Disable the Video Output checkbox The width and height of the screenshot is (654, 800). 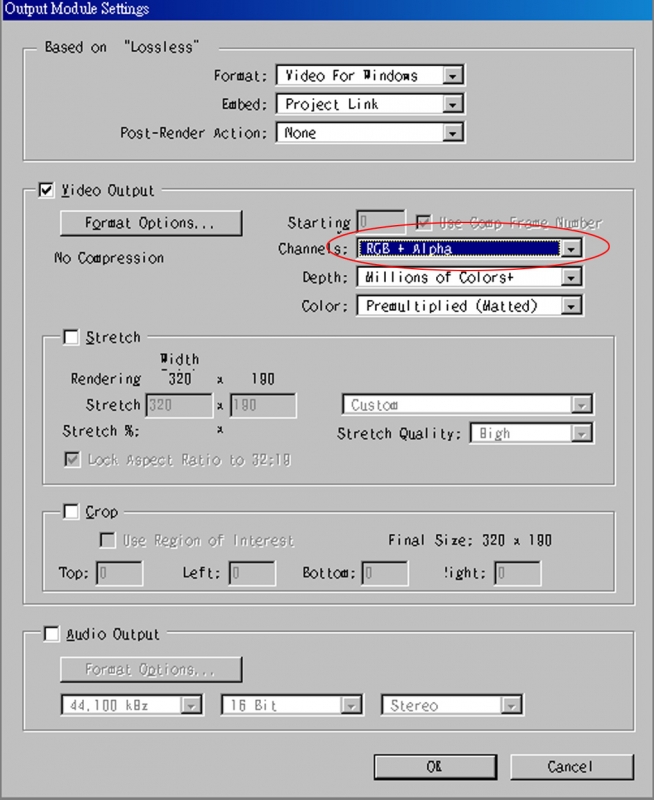coord(46,190)
